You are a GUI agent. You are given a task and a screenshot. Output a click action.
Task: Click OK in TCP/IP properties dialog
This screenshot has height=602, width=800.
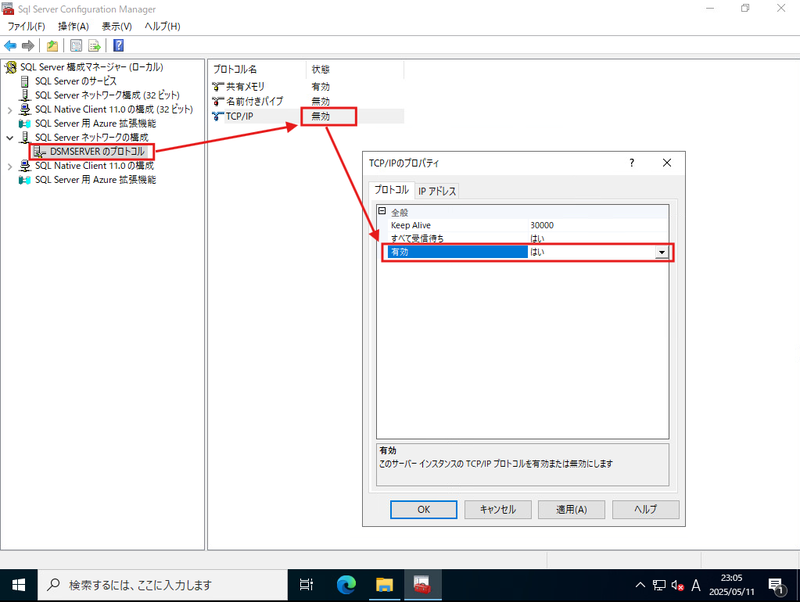click(423, 509)
